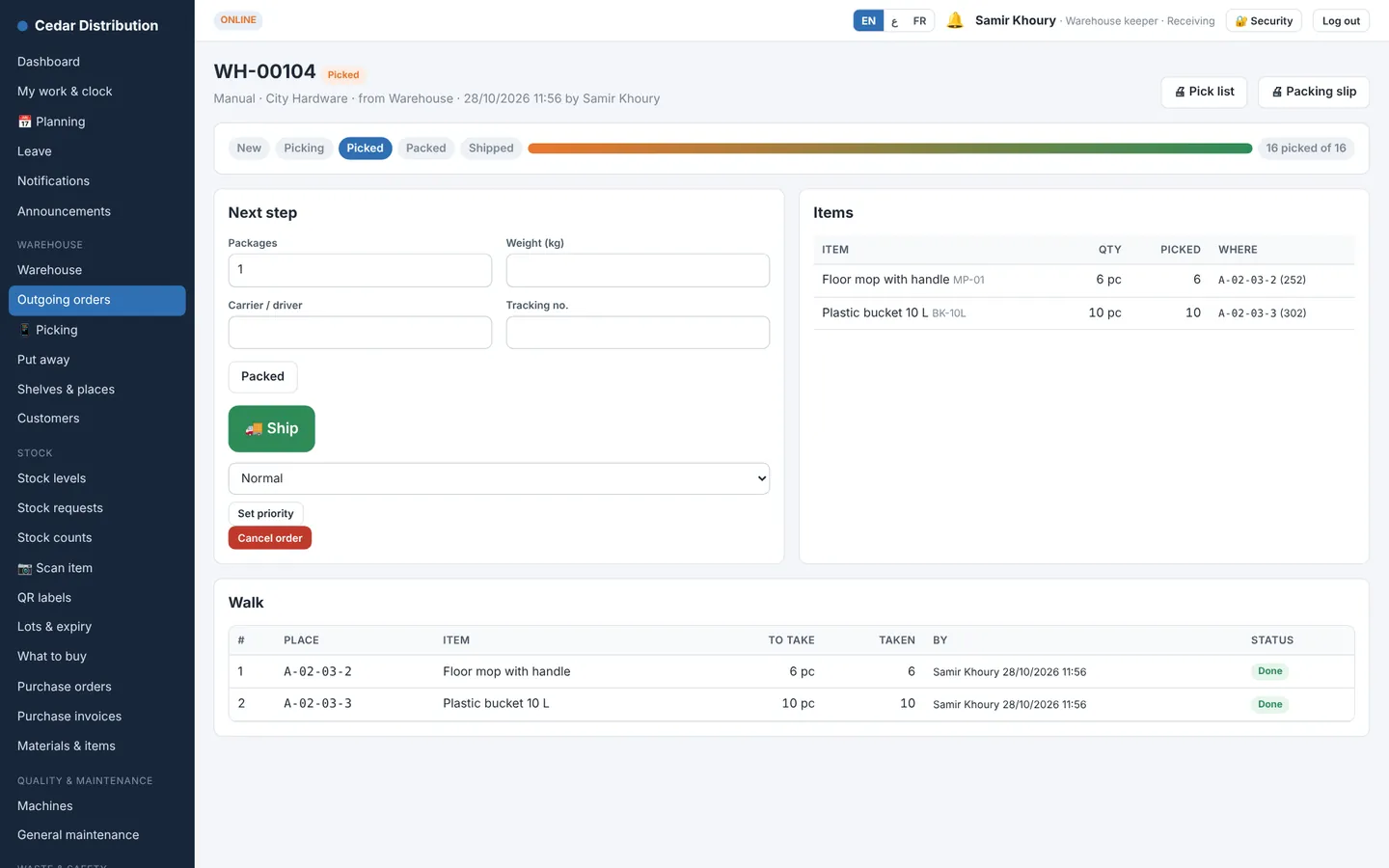This screenshot has width=1389, height=868.
Task: Switch language to FR
Action: click(919, 20)
